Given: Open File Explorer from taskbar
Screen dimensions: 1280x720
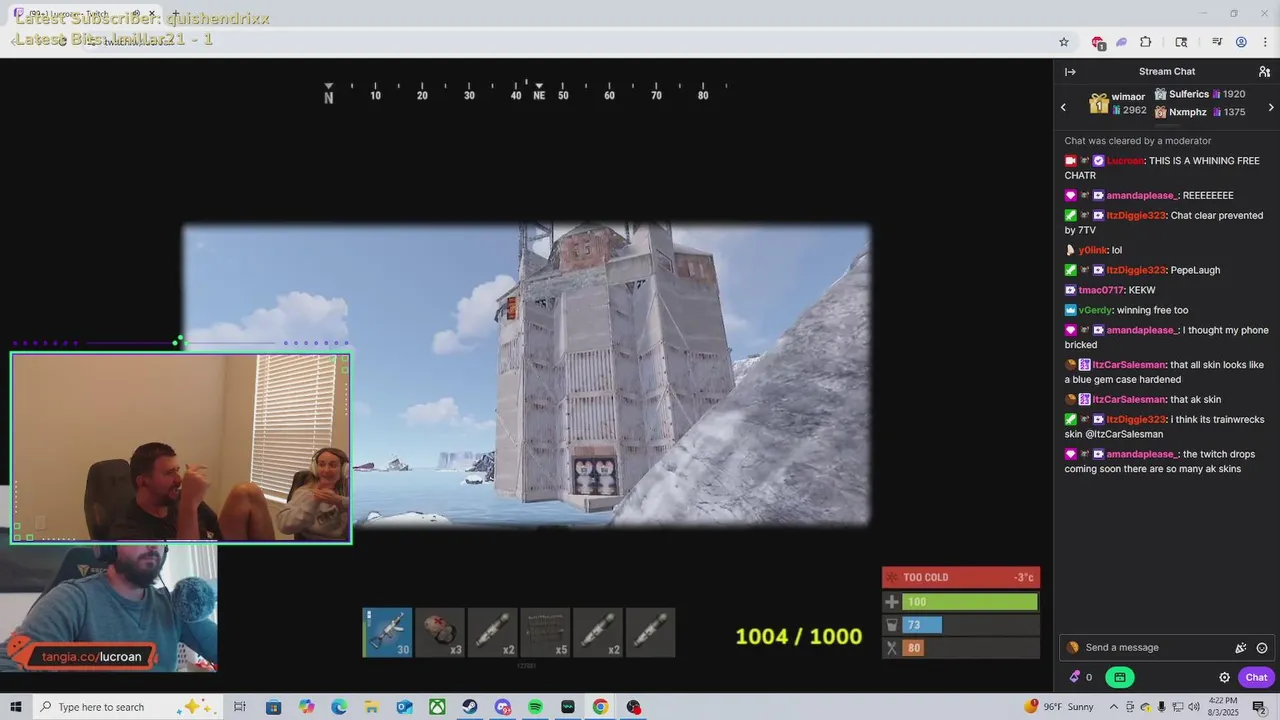Looking at the screenshot, I should [x=372, y=707].
